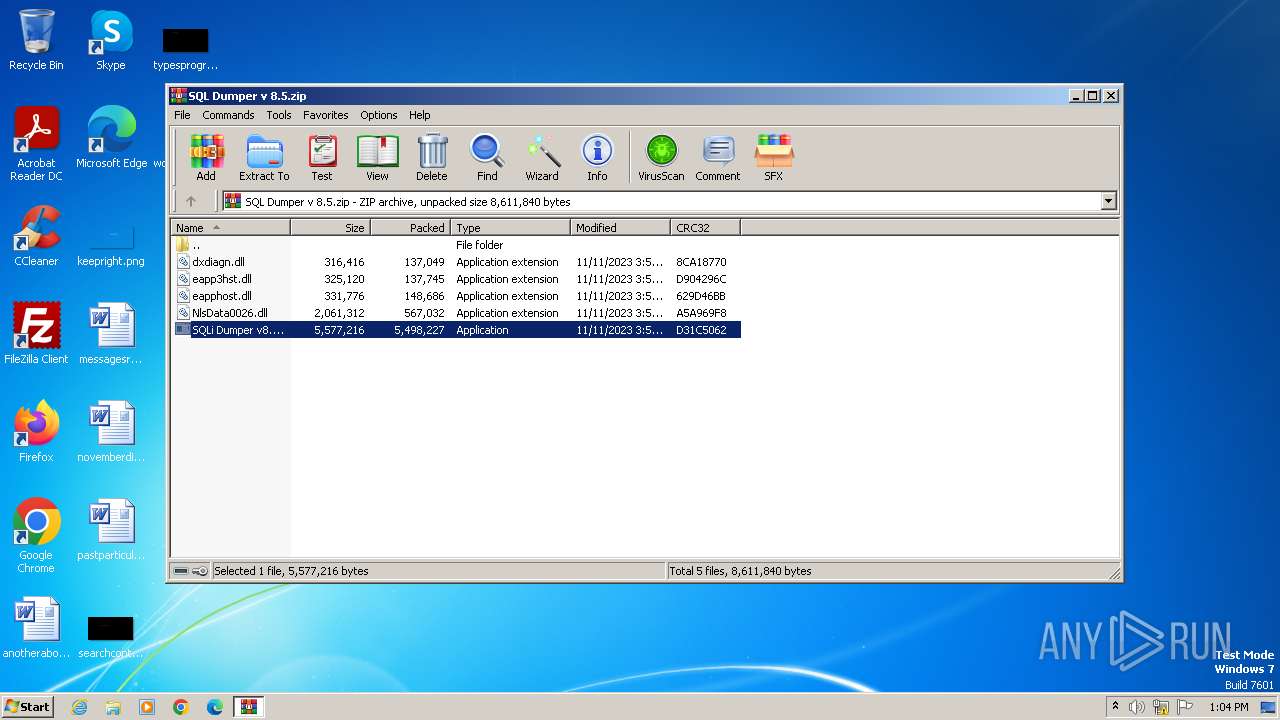The height and width of the screenshot is (720, 1280).
Task: Click WinRAR taskbar button
Action: (248, 707)
